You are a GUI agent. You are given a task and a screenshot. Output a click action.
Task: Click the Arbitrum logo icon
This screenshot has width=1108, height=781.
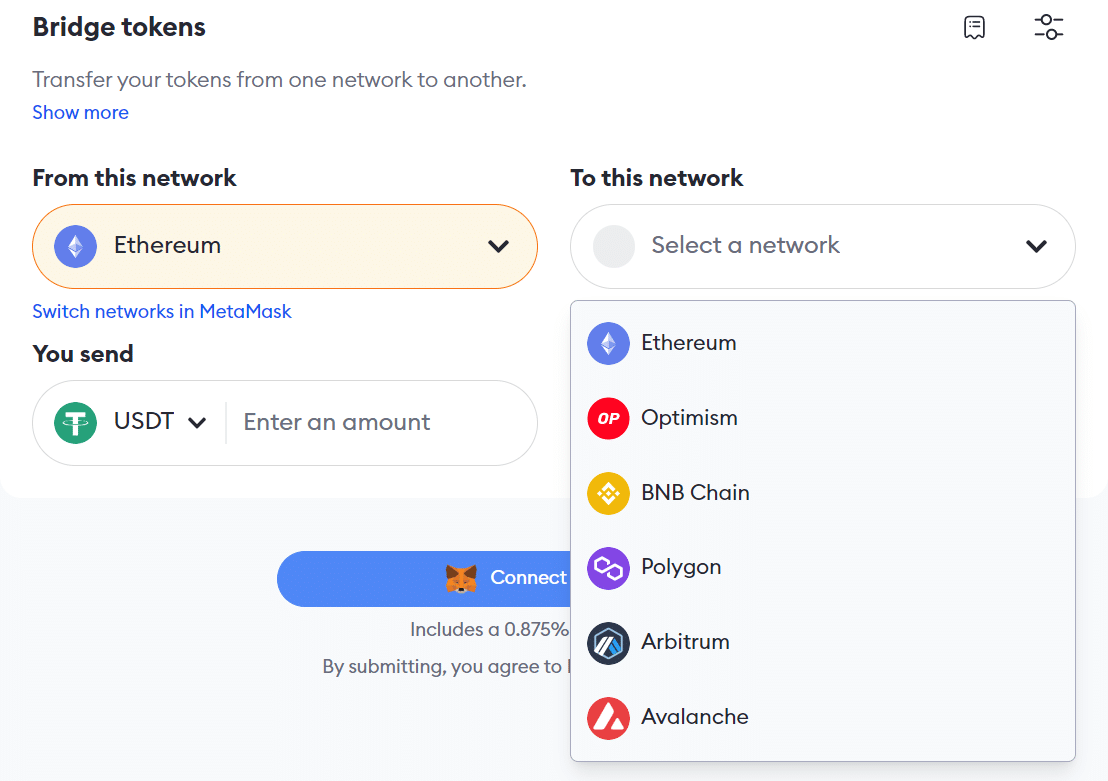pyautogui.click(x=608, y=643)
